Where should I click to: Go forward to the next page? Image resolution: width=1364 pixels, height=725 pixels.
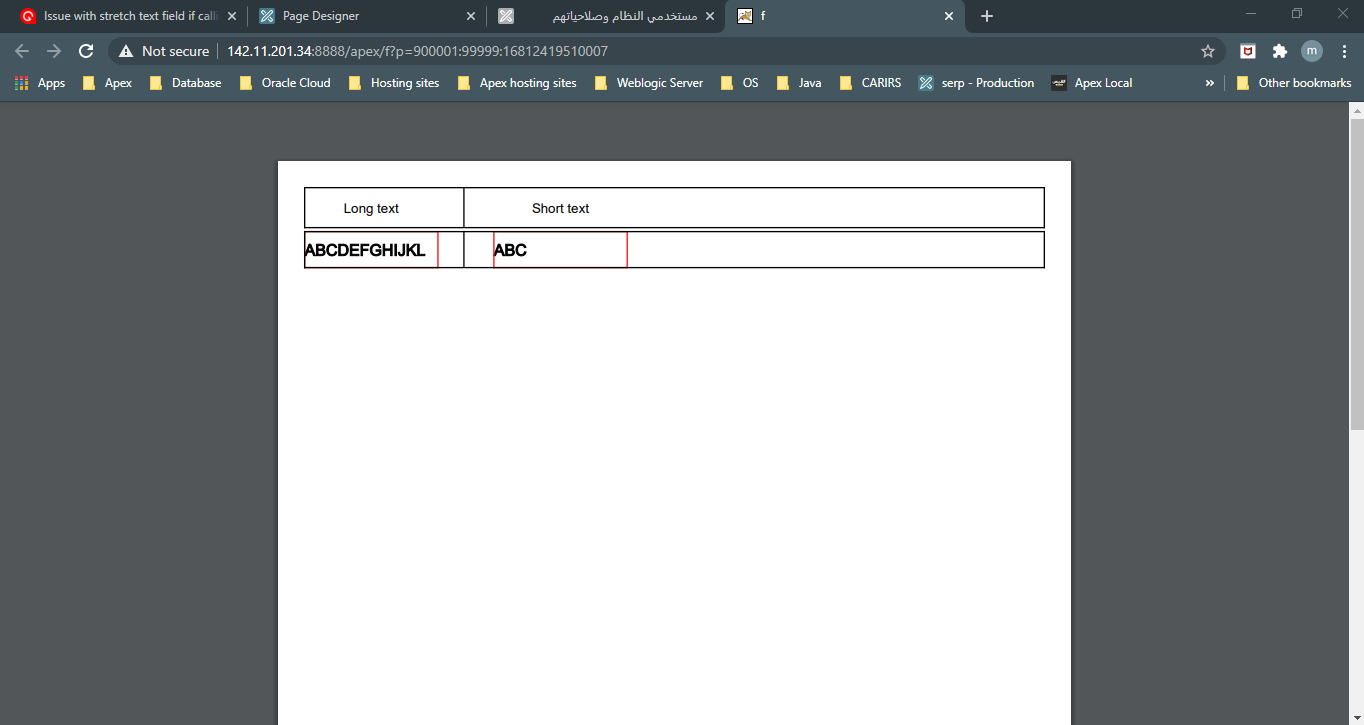point(54,51)
